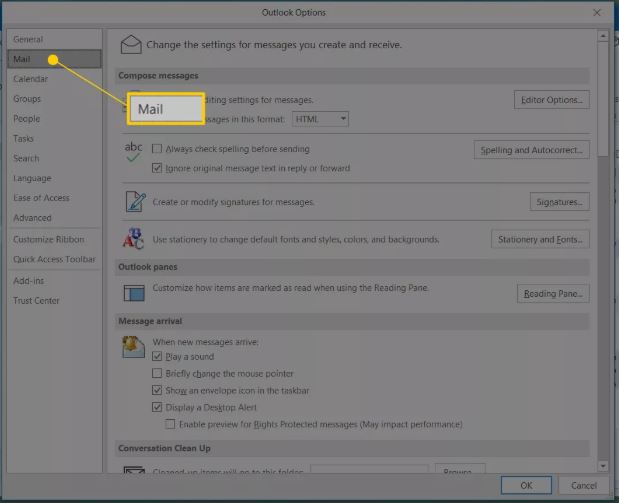
Task: Open the Trust Center category
Action: pos(54,300)
